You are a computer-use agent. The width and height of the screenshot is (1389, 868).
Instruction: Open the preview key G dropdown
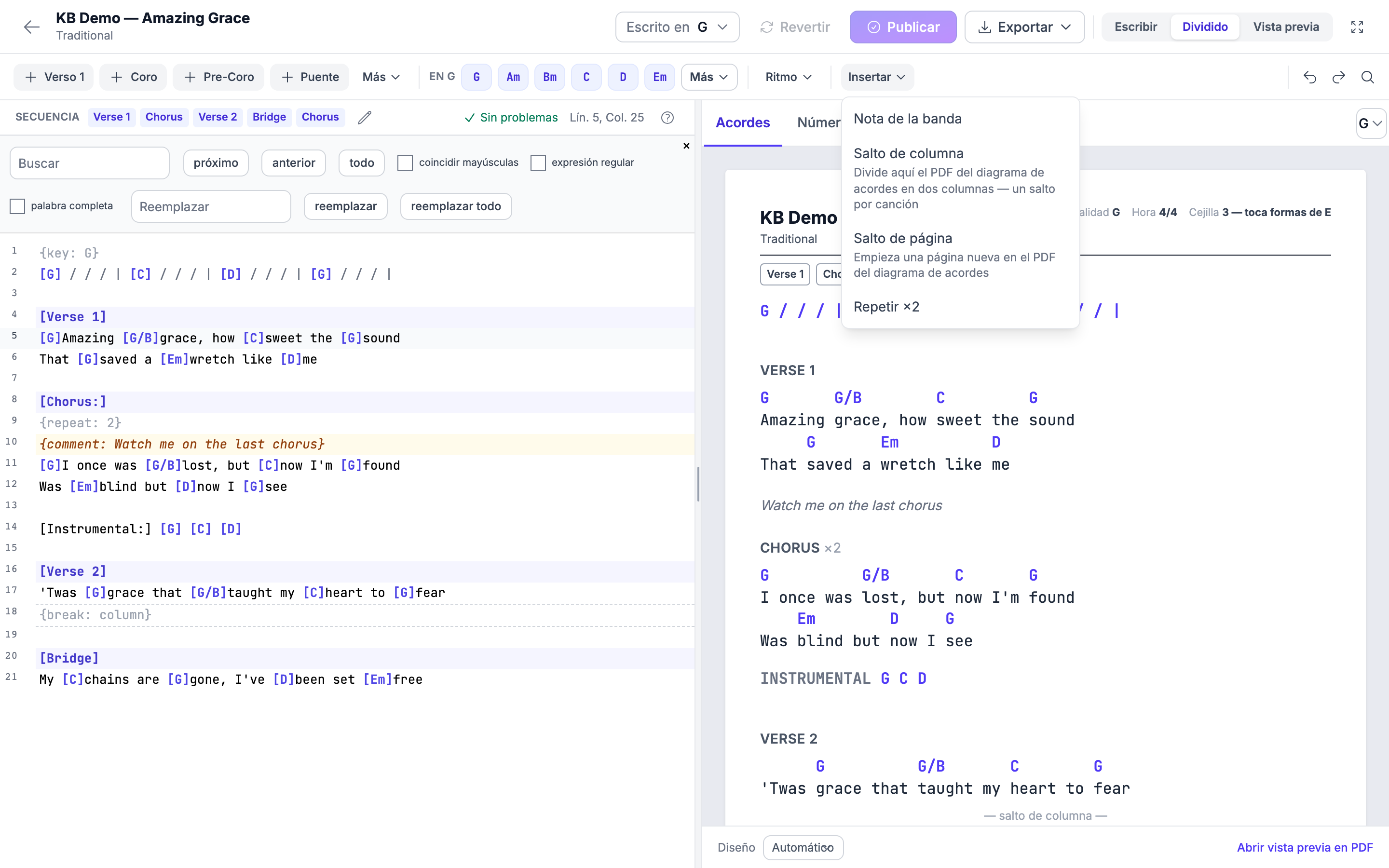pos(1371,123)
